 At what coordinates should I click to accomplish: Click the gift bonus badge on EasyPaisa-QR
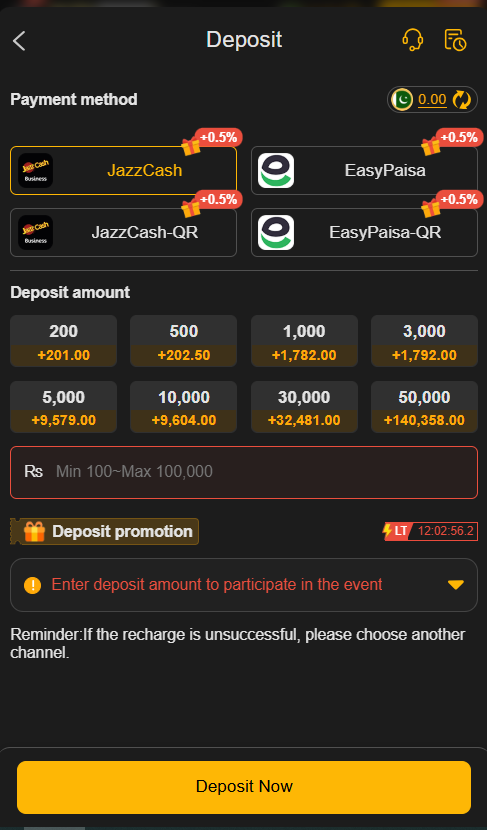(453, 202)
